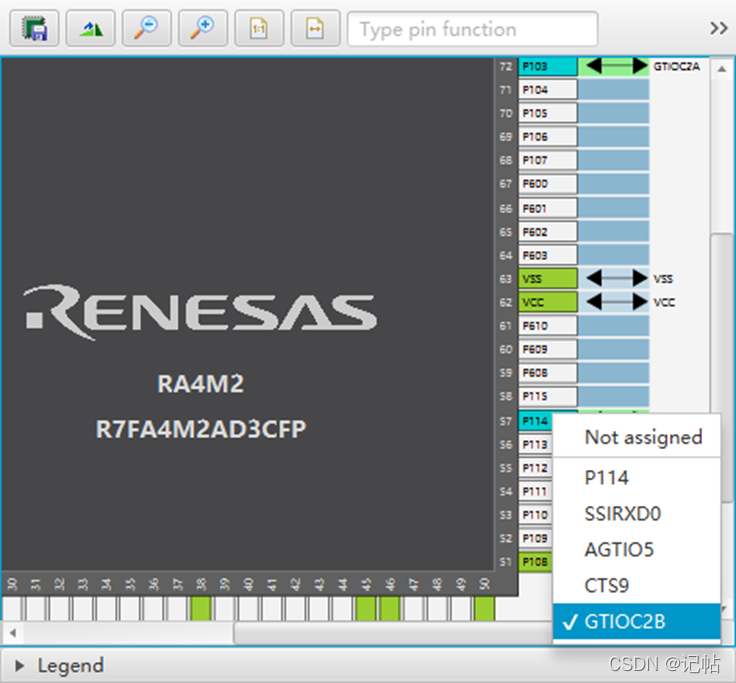Click pin 71 P104 box
This screenshot has height=683, width=736.
point(547,89)
